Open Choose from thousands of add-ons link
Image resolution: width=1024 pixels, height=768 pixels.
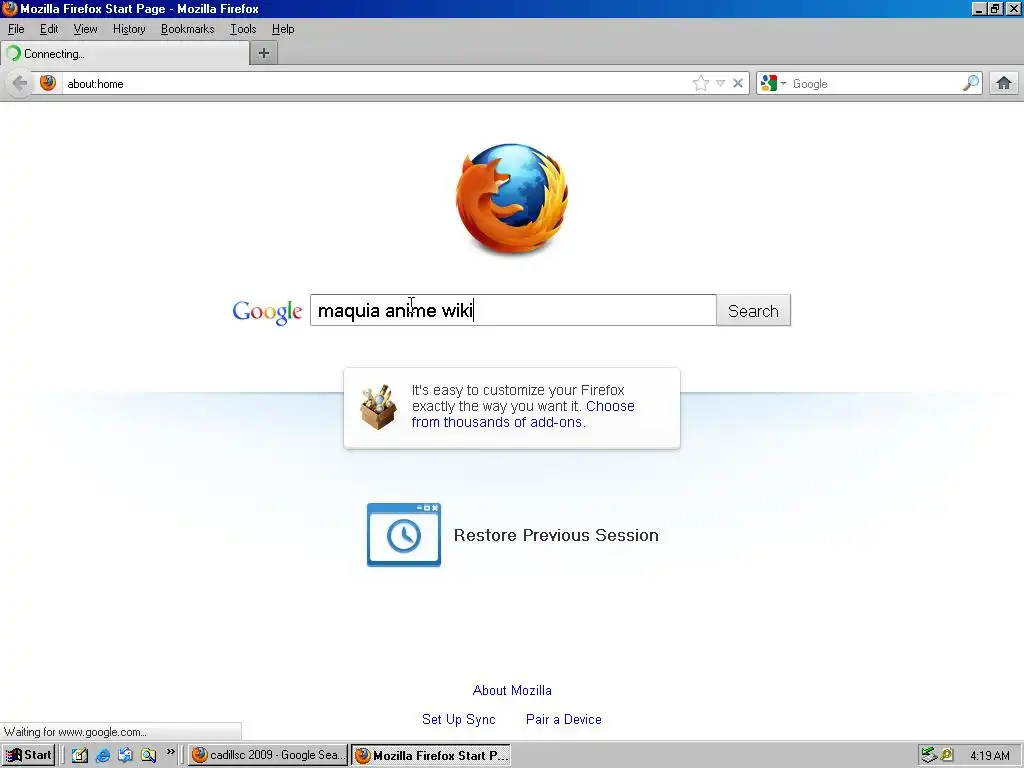click(523, 414)
